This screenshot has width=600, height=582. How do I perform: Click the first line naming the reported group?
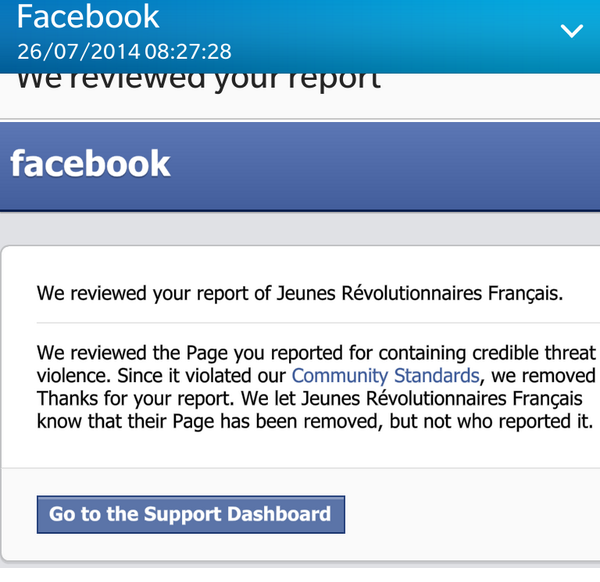[300, 294]
